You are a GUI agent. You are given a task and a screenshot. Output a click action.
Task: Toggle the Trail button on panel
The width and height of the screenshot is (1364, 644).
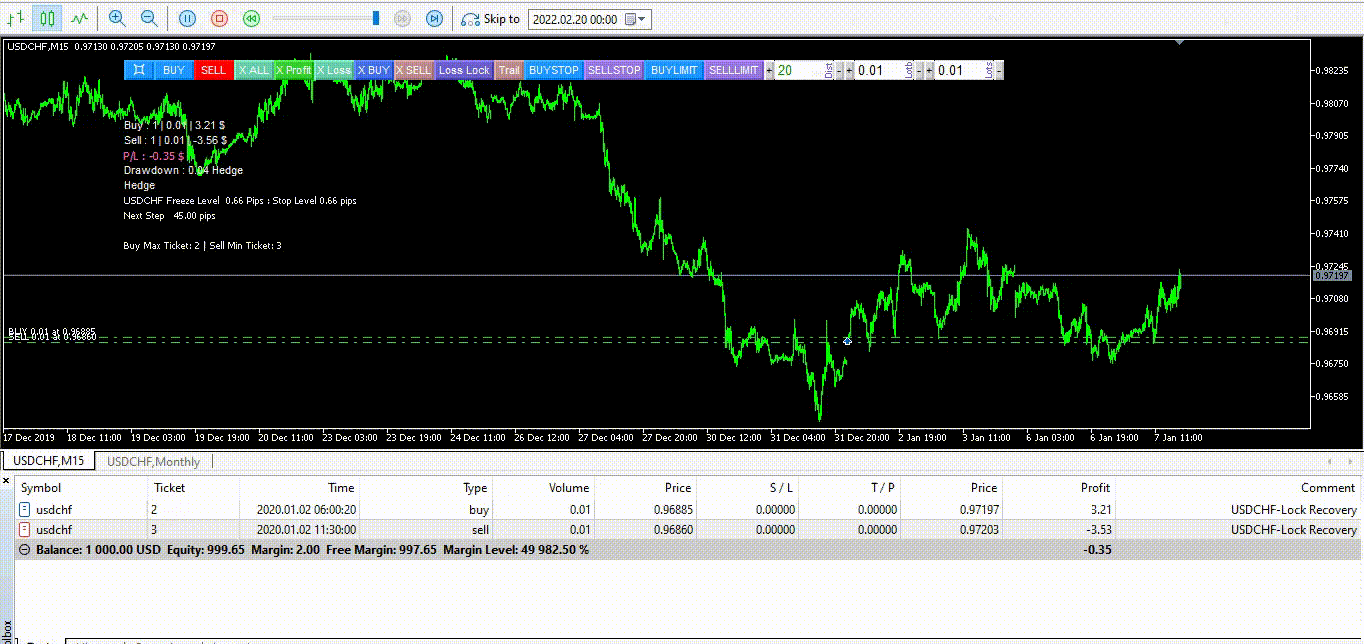pos(509,70)
